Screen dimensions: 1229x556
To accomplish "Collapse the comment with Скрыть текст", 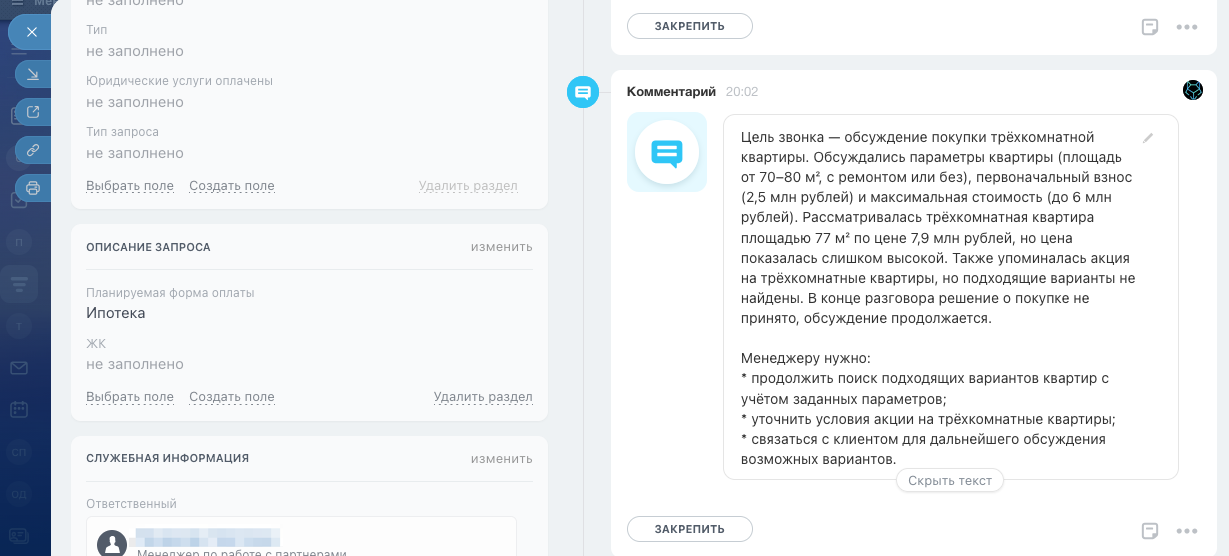I will [949, 481].
